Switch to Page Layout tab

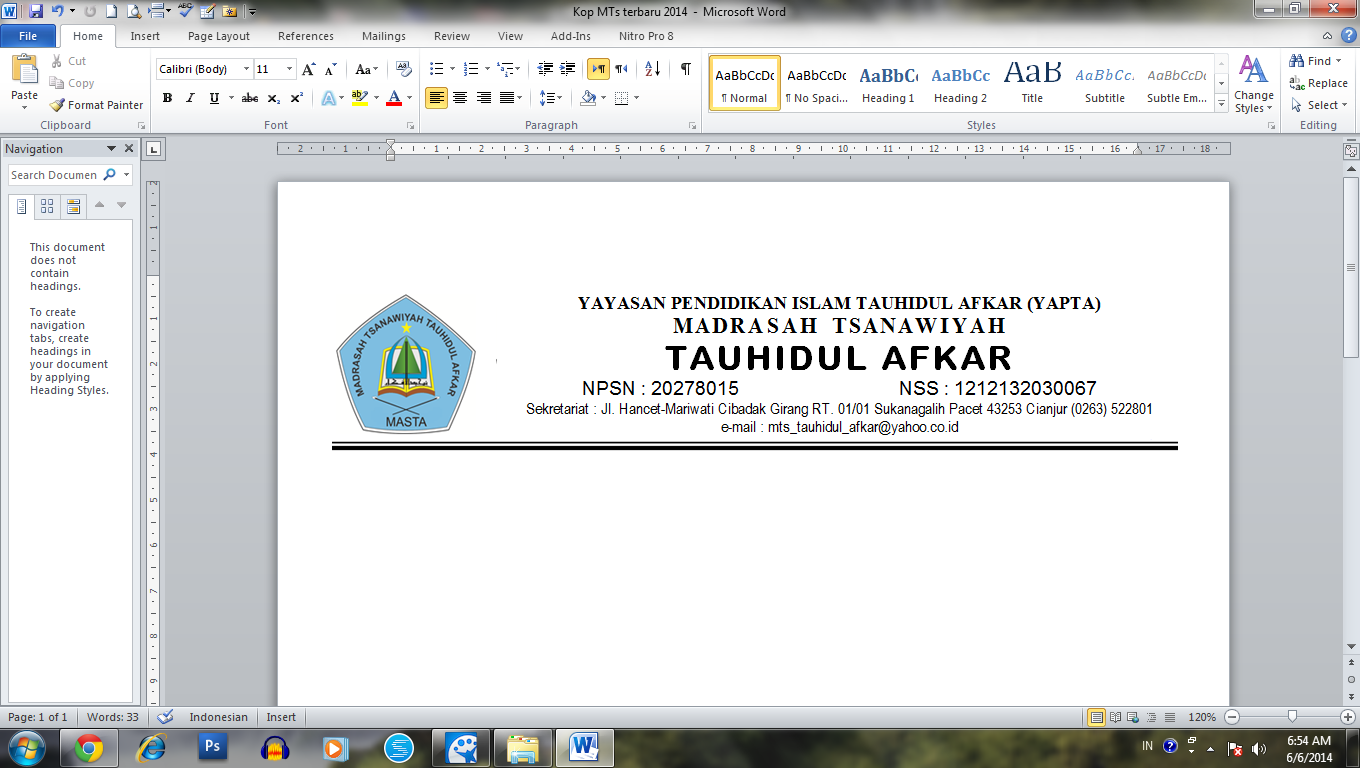pyautogui.click(x=219, y=36)
